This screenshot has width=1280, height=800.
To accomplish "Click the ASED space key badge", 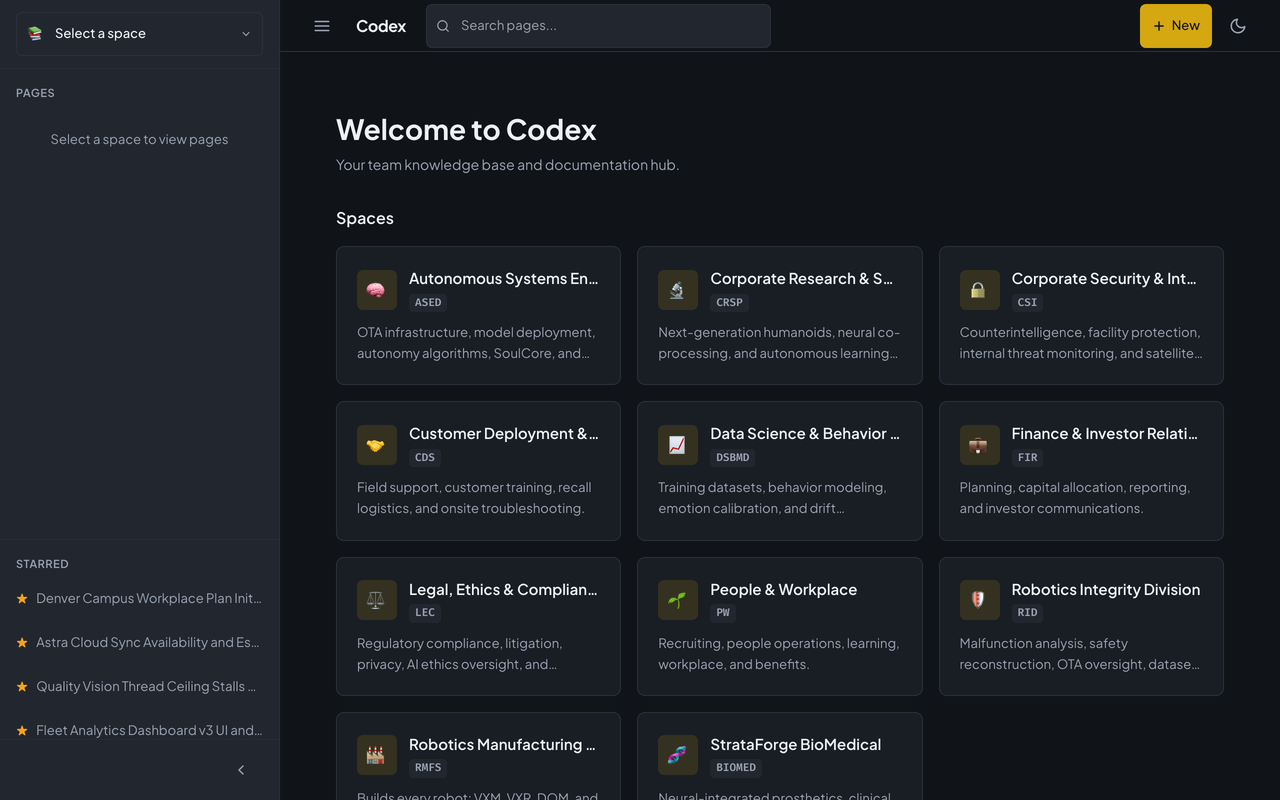I will [x=428, y=302].
